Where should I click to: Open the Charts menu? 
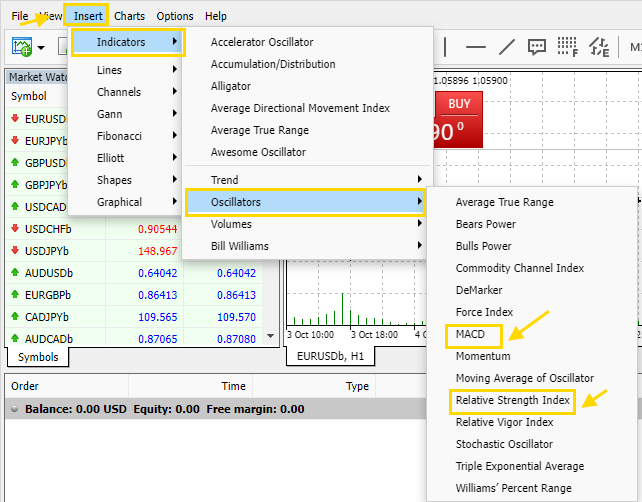pos(129,16)
